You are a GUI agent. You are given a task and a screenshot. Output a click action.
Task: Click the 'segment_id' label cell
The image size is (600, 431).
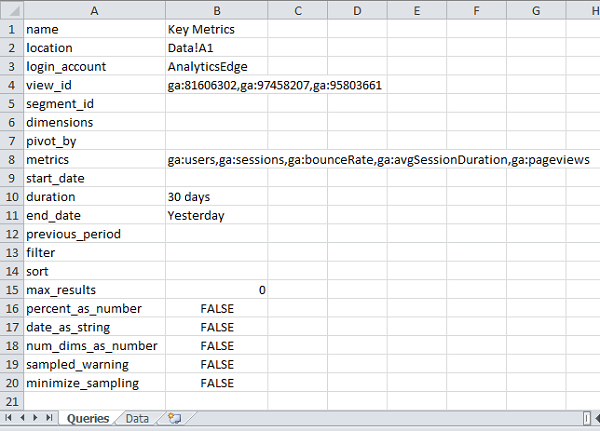pos(95,104)
